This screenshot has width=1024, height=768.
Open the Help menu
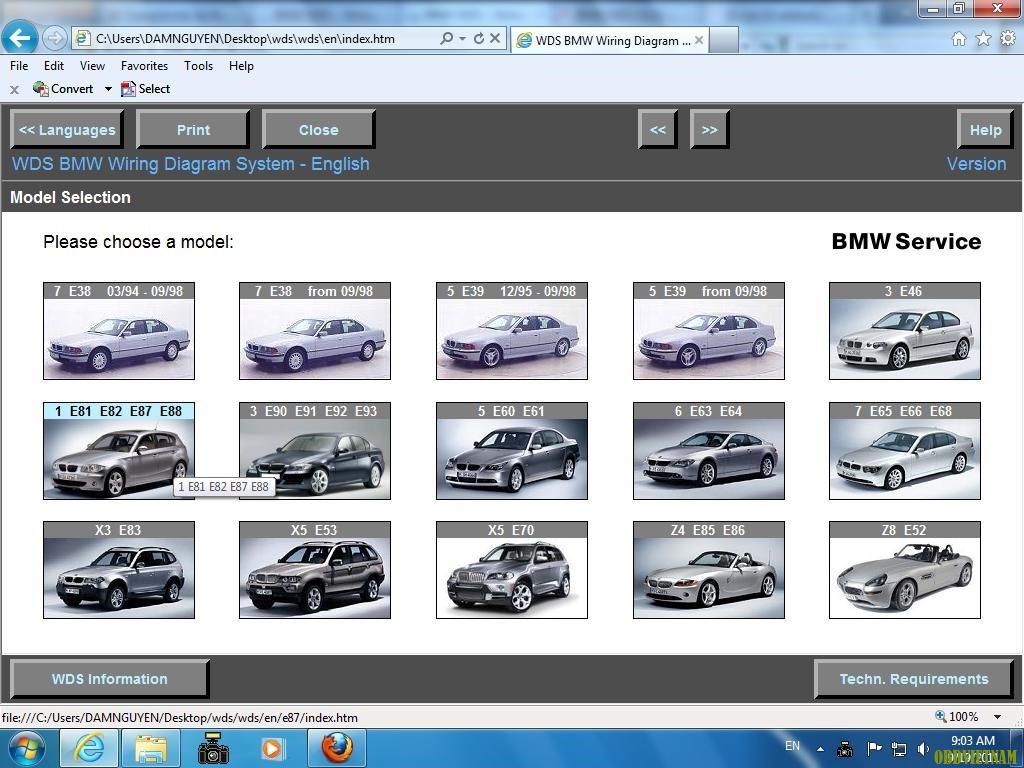pyautogui.click(x=241, y=66)
